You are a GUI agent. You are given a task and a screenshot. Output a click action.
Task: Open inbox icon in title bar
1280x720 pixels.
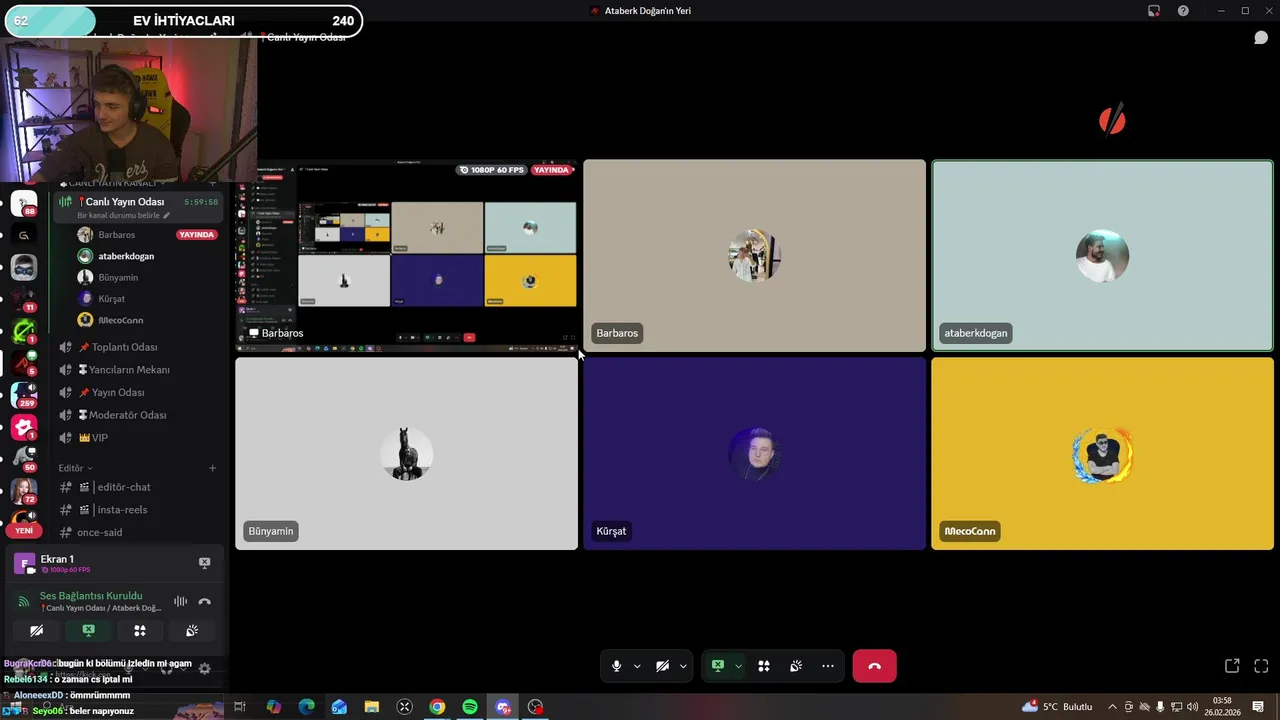1154,11
